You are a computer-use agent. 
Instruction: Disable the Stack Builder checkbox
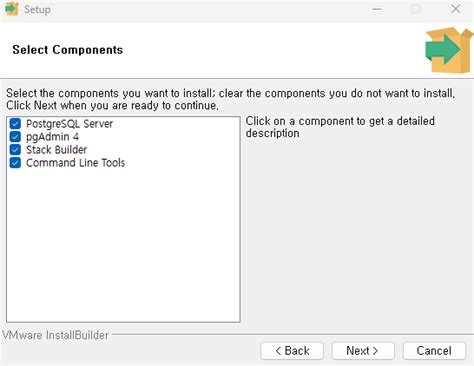click(15, 150)
